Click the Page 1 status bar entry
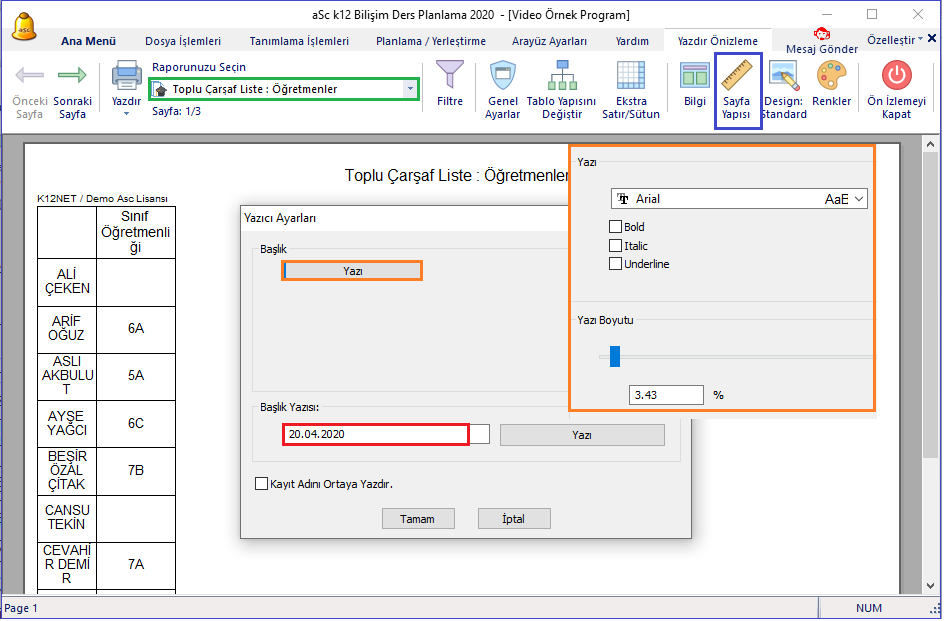944x621 pixels. point(21,608)
